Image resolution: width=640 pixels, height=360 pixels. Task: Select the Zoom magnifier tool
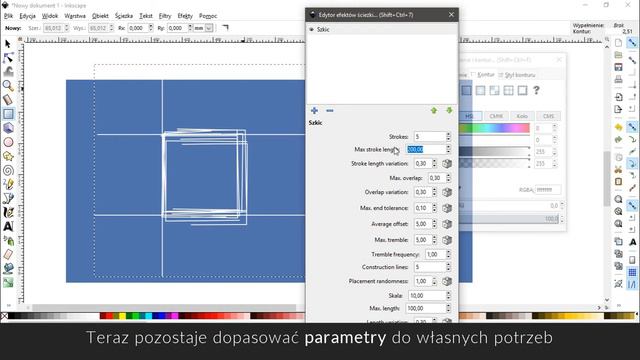(8, 86)
